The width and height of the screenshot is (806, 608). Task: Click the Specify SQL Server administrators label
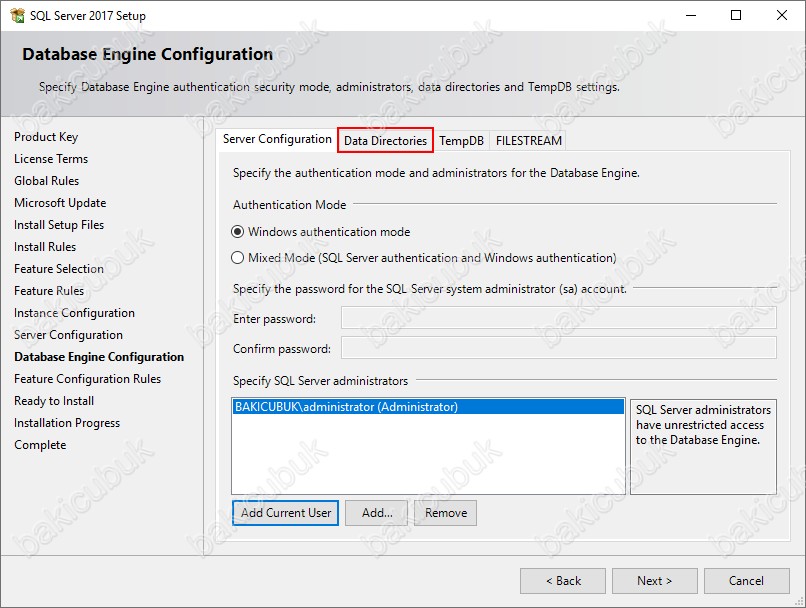(x=320, y=381)
